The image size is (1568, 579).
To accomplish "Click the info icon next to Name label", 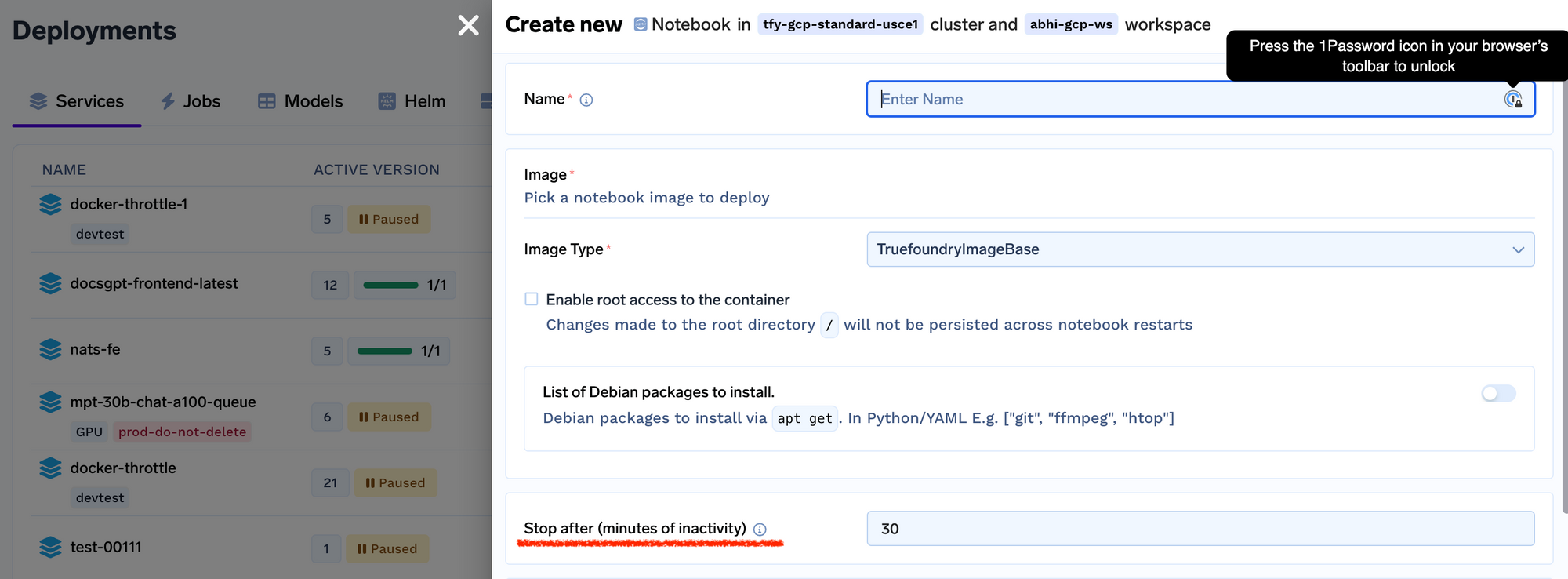I will (586, 100).
